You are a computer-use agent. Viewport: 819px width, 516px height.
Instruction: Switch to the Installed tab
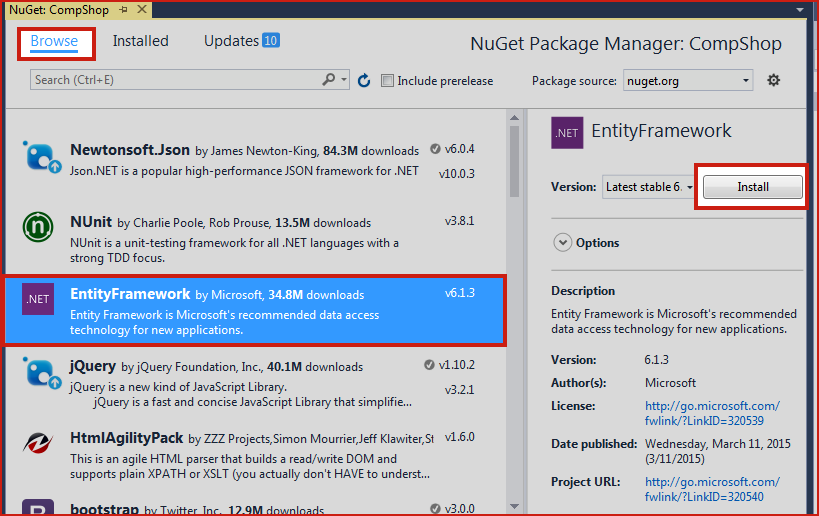pyautogui.click(x=141, y=41)
